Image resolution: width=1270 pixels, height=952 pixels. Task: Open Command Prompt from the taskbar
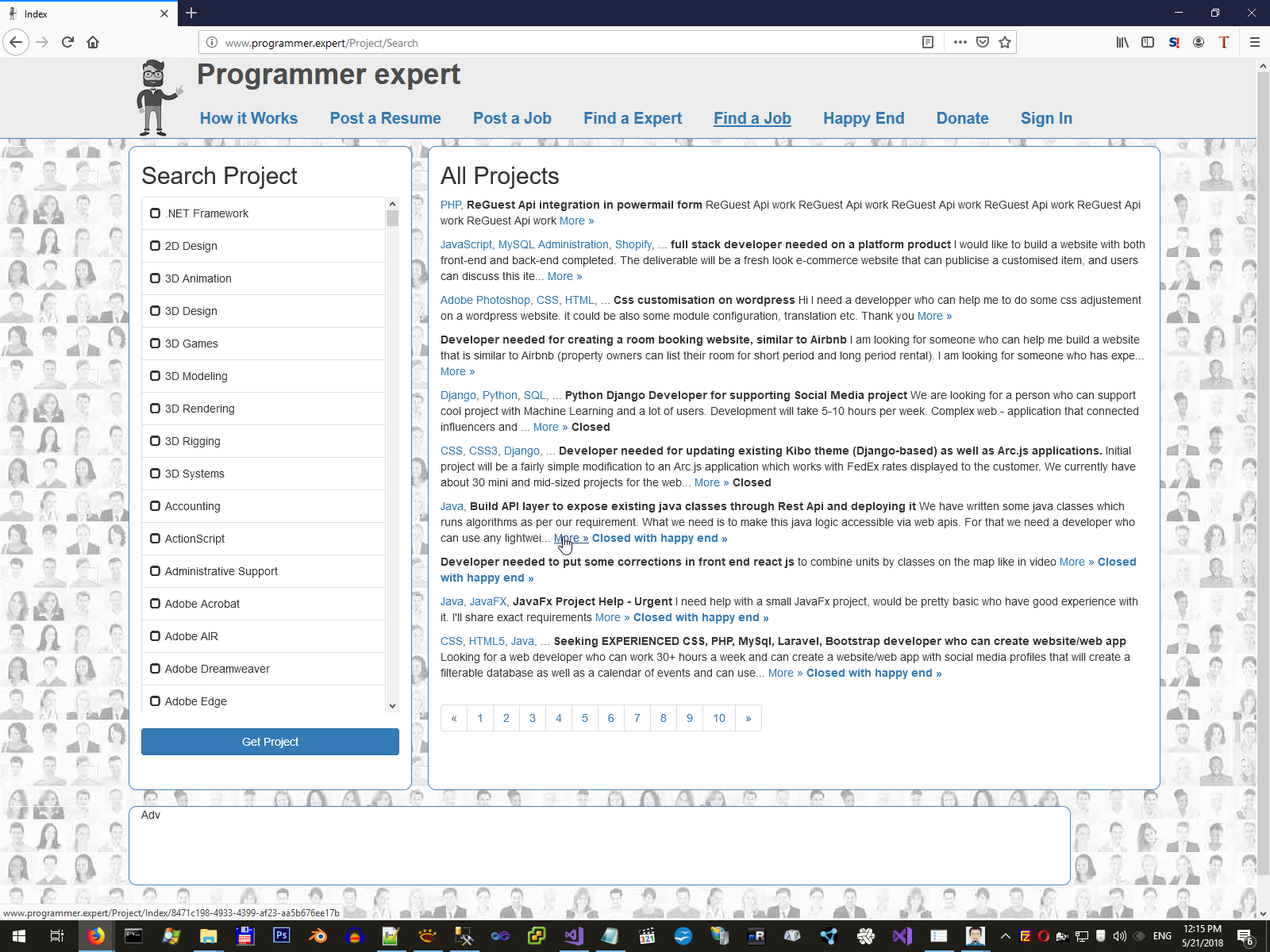tap(133, 936)
